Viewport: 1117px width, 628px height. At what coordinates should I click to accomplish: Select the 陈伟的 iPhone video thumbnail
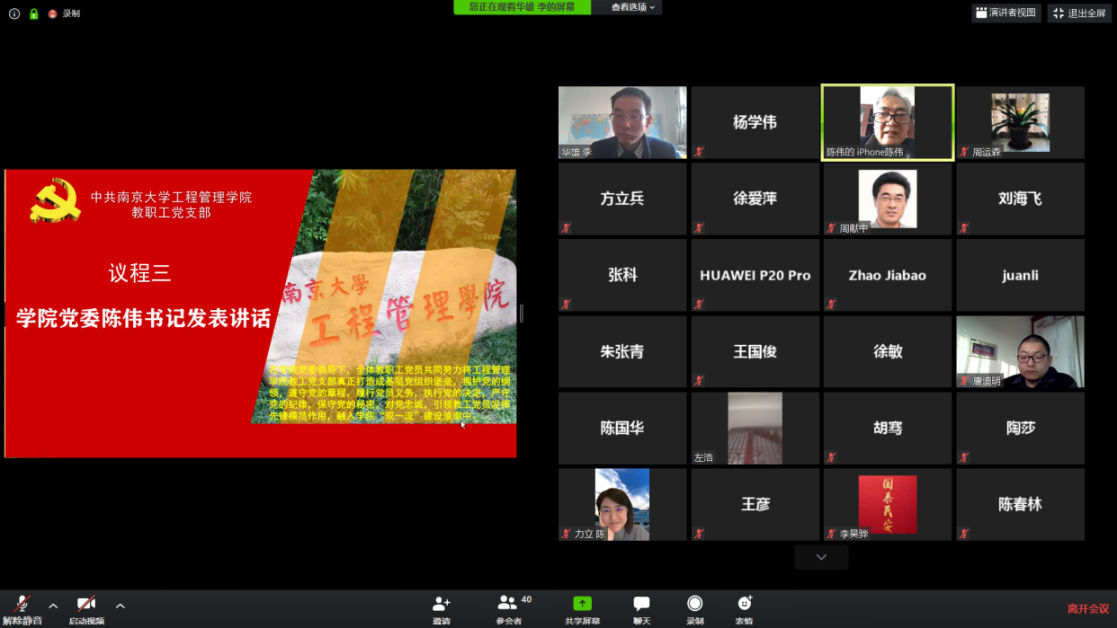[887, 122]
